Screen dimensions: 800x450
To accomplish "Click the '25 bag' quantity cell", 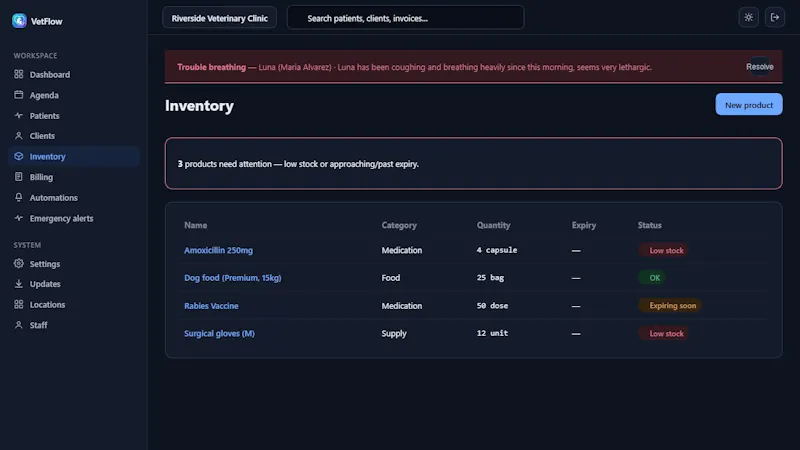I will coord(490,278).
